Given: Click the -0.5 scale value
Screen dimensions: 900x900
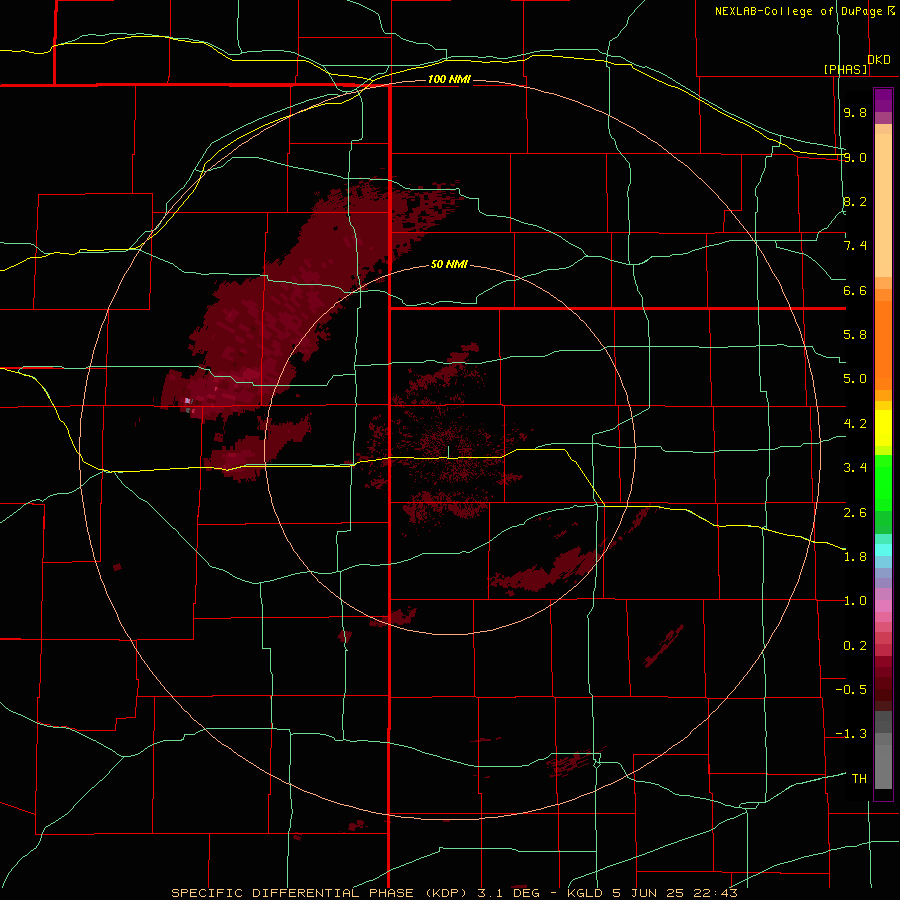Looking at the screenshot, I should (851, 690).
